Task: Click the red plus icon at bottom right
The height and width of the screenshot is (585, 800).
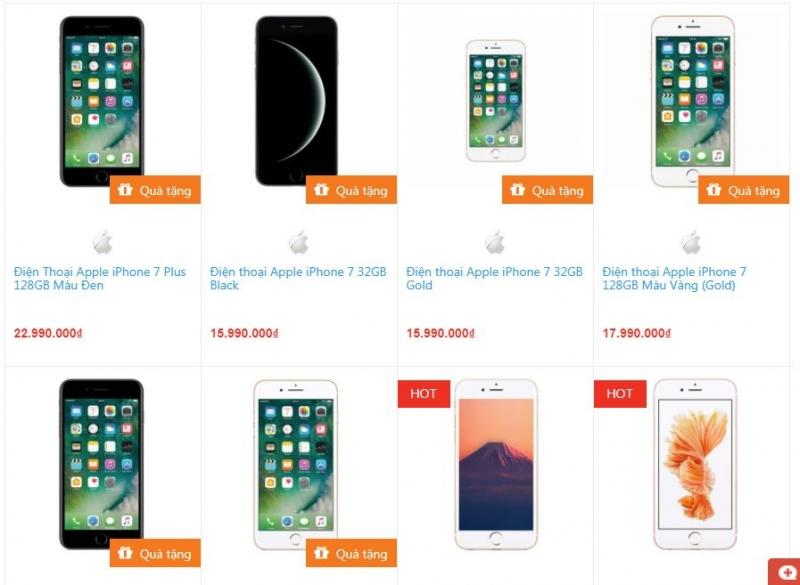Action: tap(787, 573)
